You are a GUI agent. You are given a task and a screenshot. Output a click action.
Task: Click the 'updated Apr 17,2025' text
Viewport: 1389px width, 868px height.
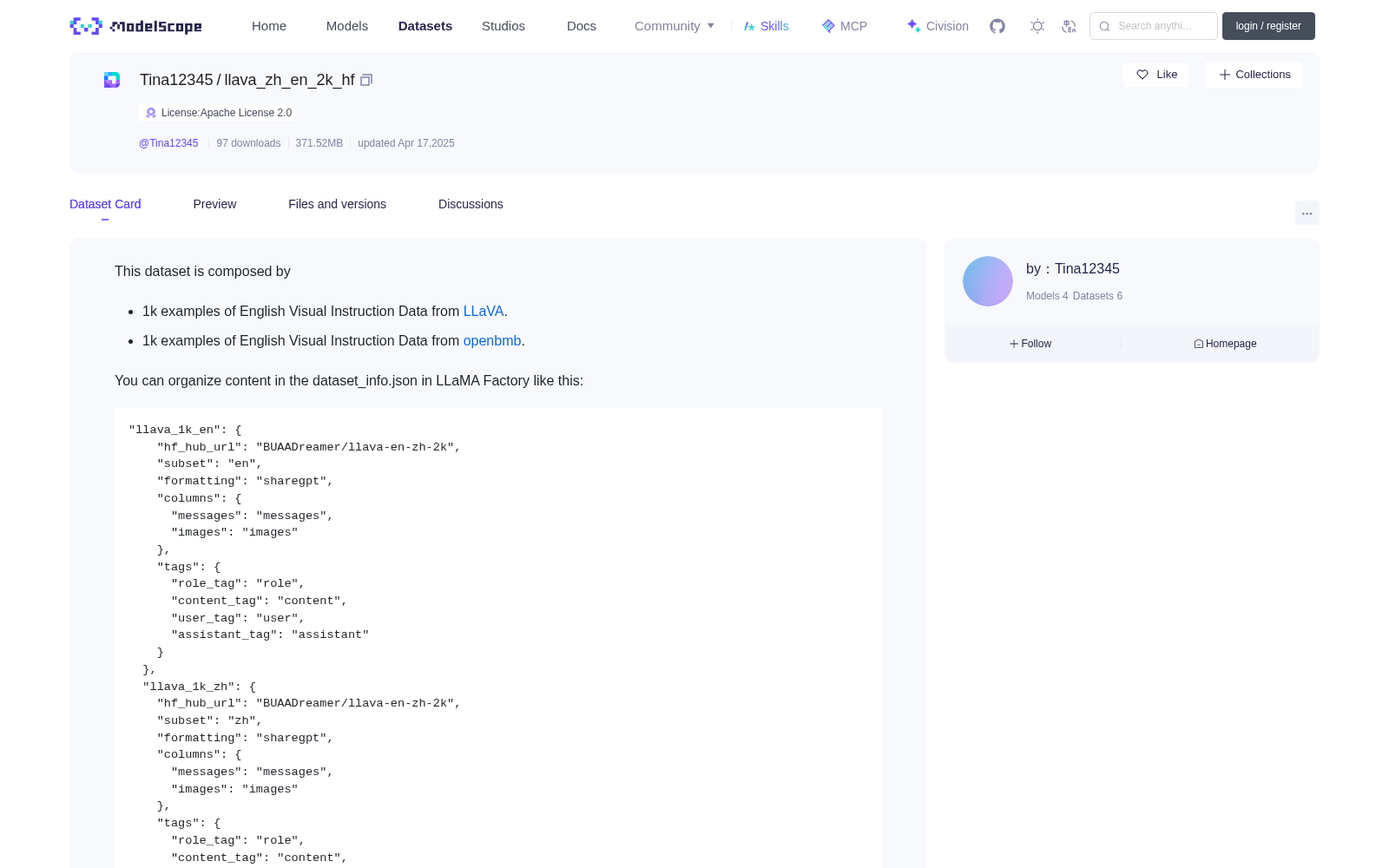pos(406,143)
